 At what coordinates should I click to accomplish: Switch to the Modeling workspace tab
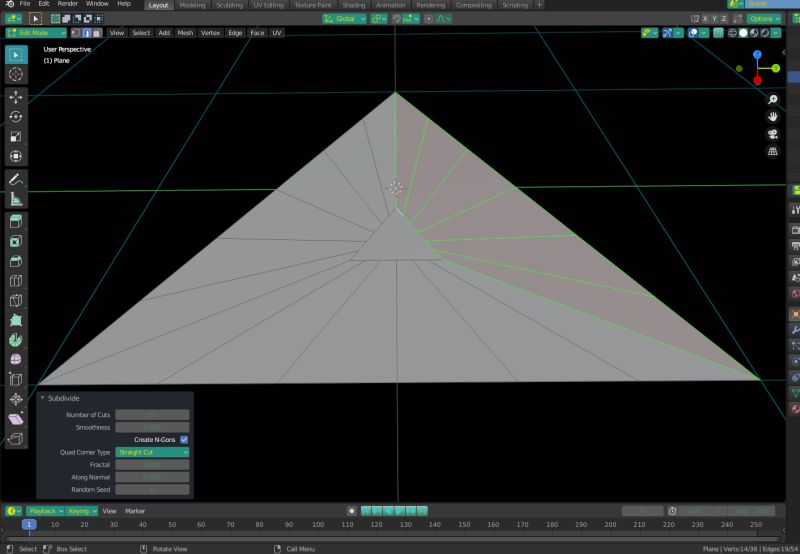192,5
